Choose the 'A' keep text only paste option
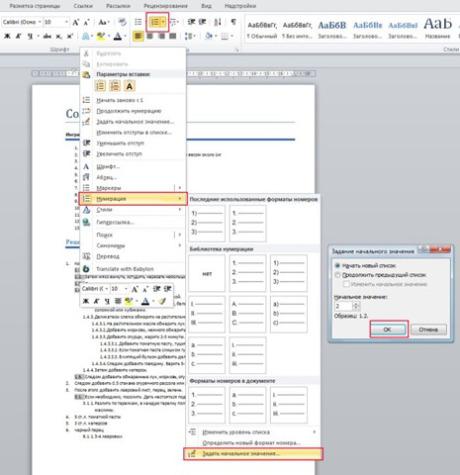Viewport: 460px width, 475px height. click(129, 86)
